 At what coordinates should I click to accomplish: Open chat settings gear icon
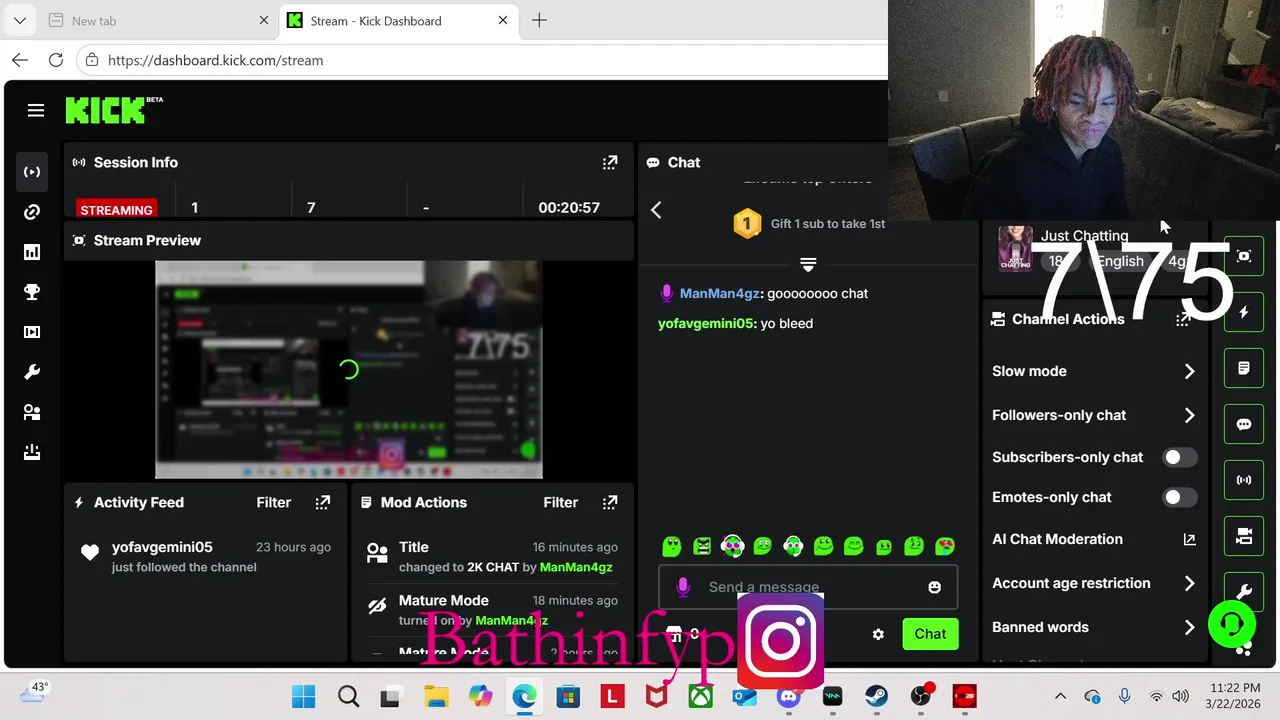pyautogui.click(x=878, y=634)
